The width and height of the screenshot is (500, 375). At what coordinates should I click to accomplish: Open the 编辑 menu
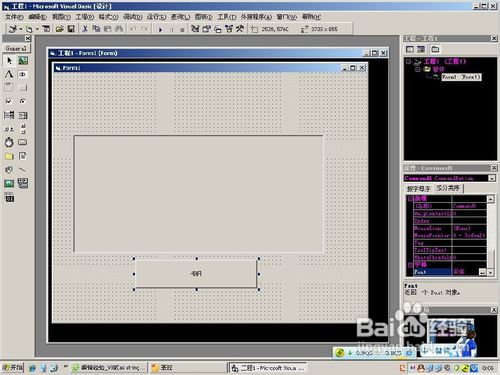tap(37, 16)
